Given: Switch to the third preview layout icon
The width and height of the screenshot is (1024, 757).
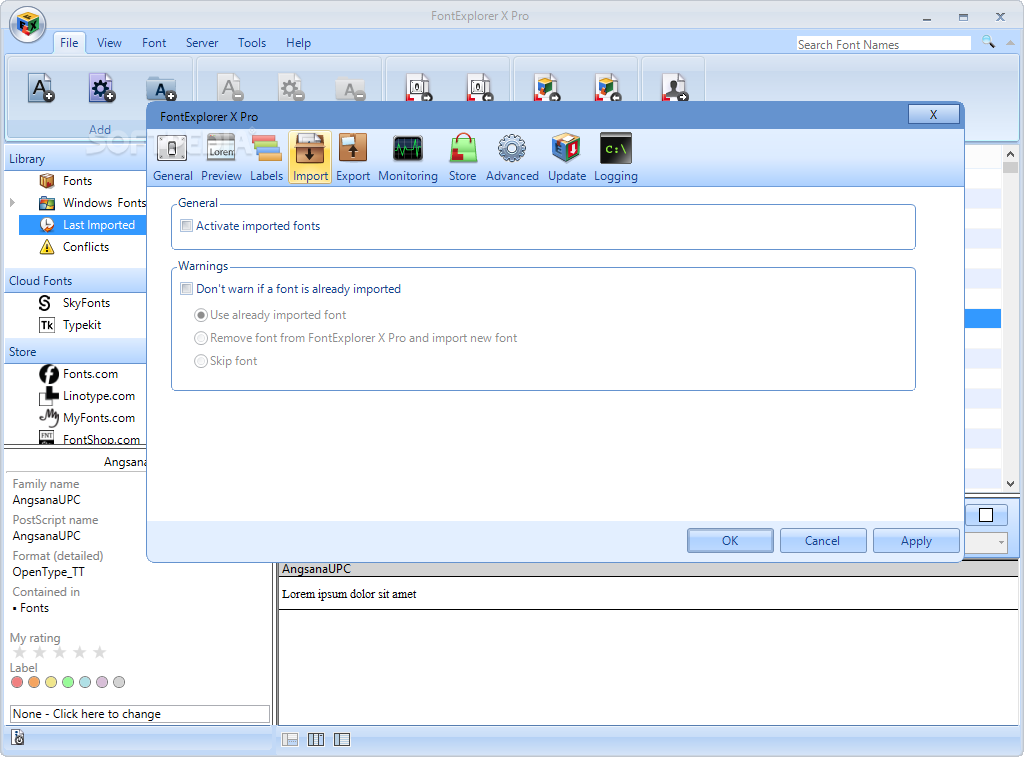Looking at the screenshot, I should pos(342,739).
